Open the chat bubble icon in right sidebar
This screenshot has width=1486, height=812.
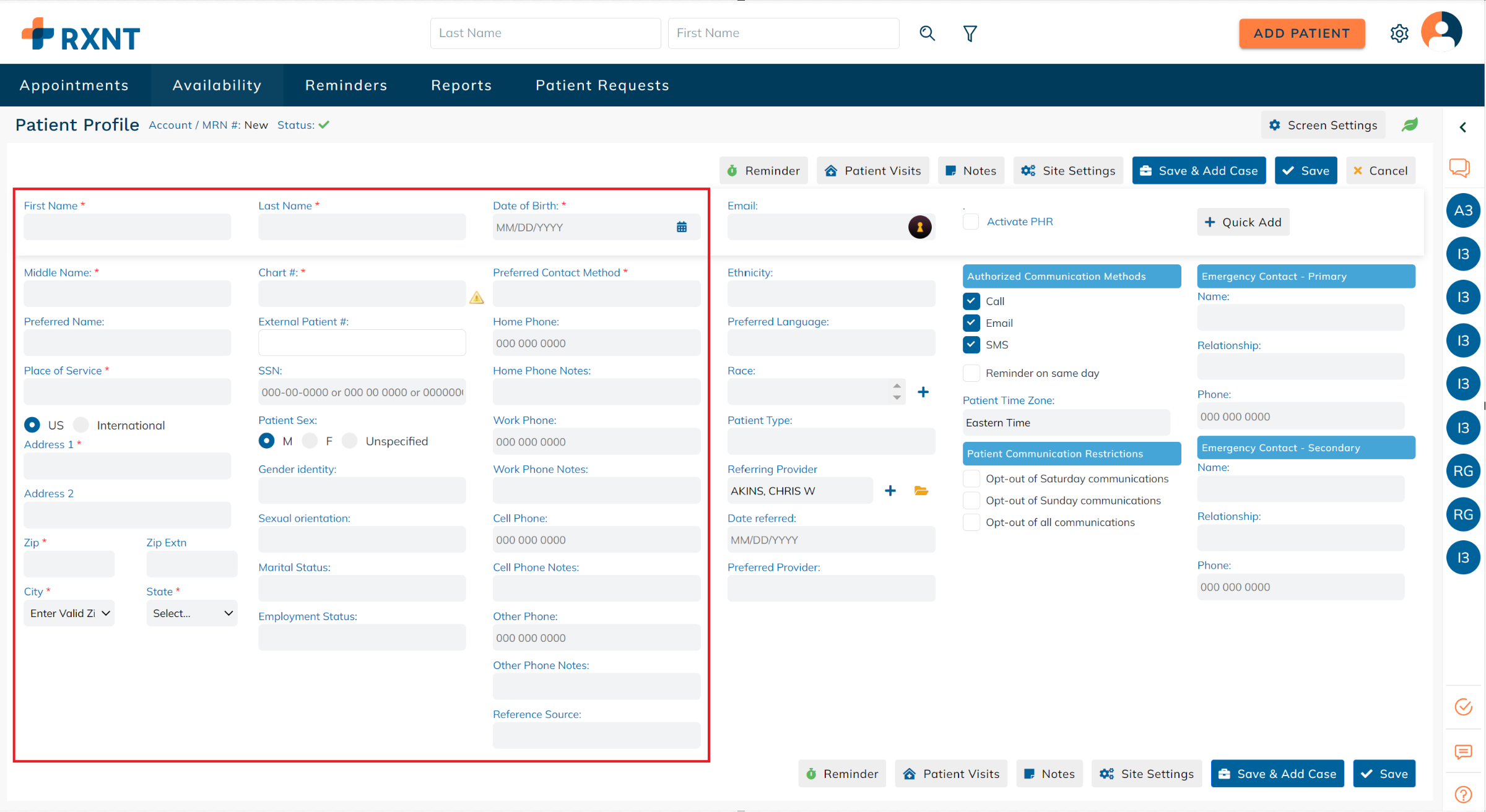tap(1461, 168)
